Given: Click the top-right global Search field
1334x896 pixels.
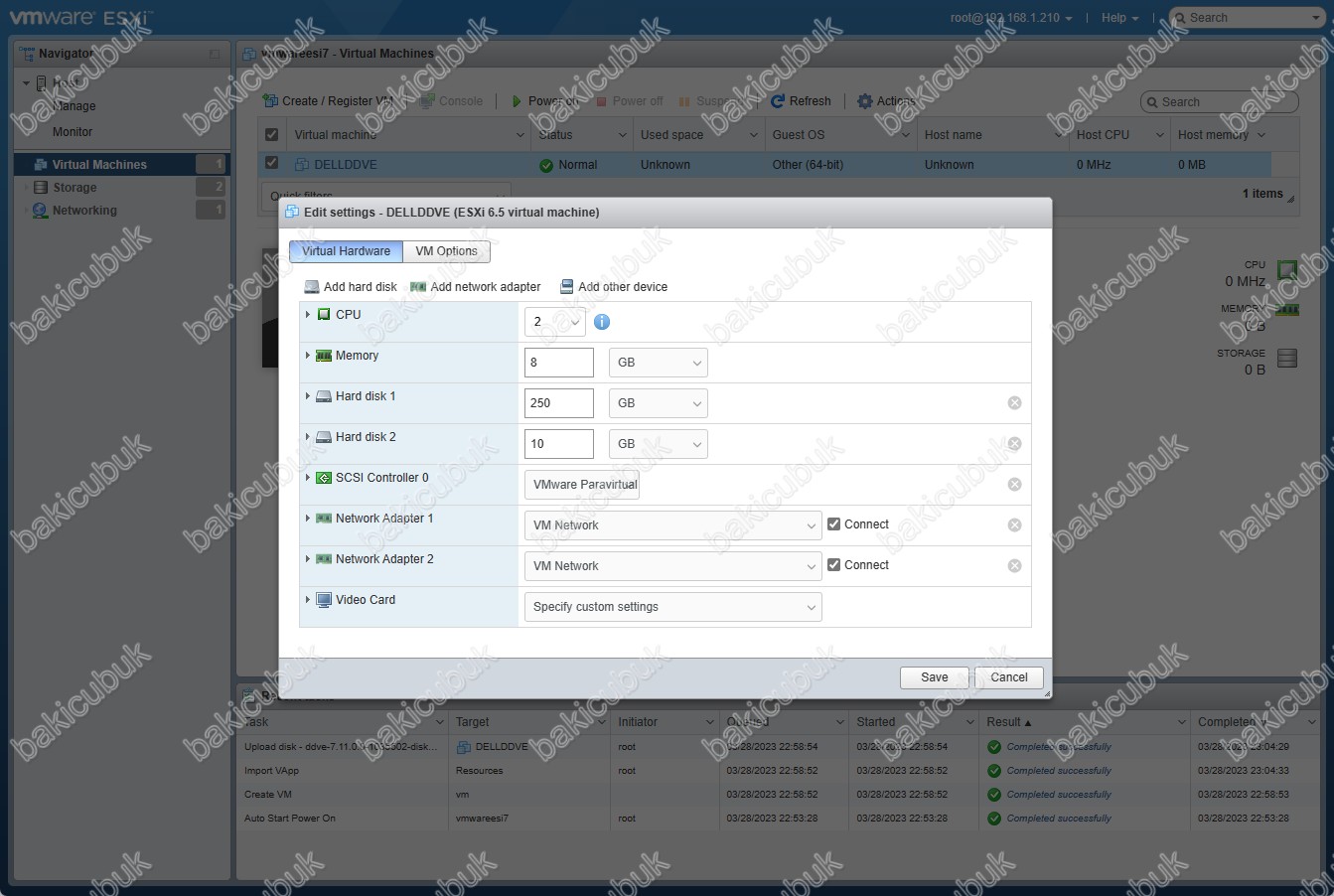Looking at the screenshot, I should [x=1246, y=18].
